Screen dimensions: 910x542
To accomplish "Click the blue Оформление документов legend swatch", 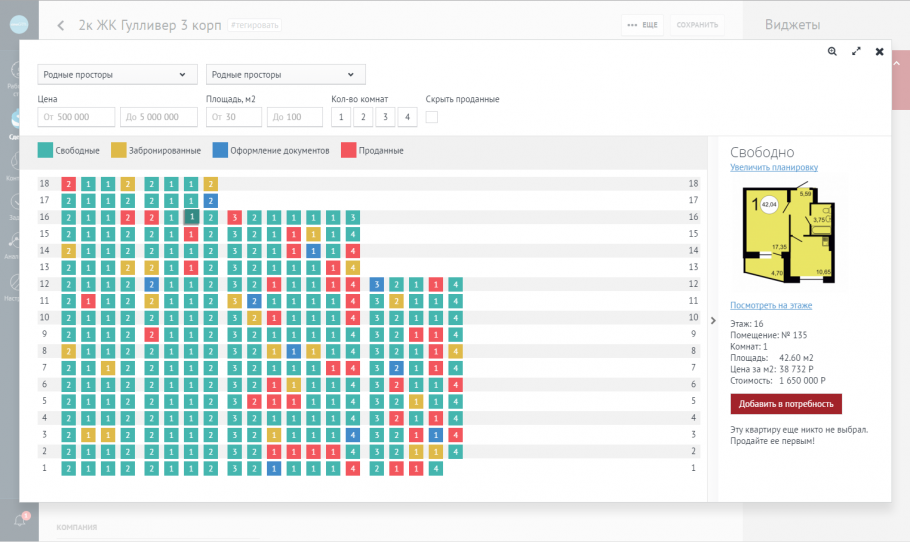I will [x=220, y=150].
